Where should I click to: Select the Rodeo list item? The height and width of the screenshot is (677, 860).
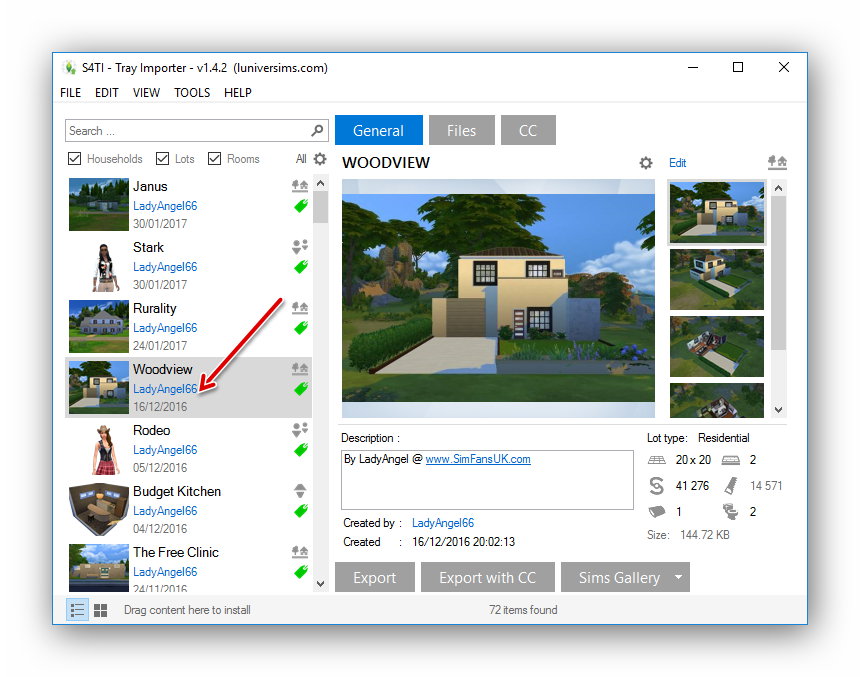tap(188, 449)
